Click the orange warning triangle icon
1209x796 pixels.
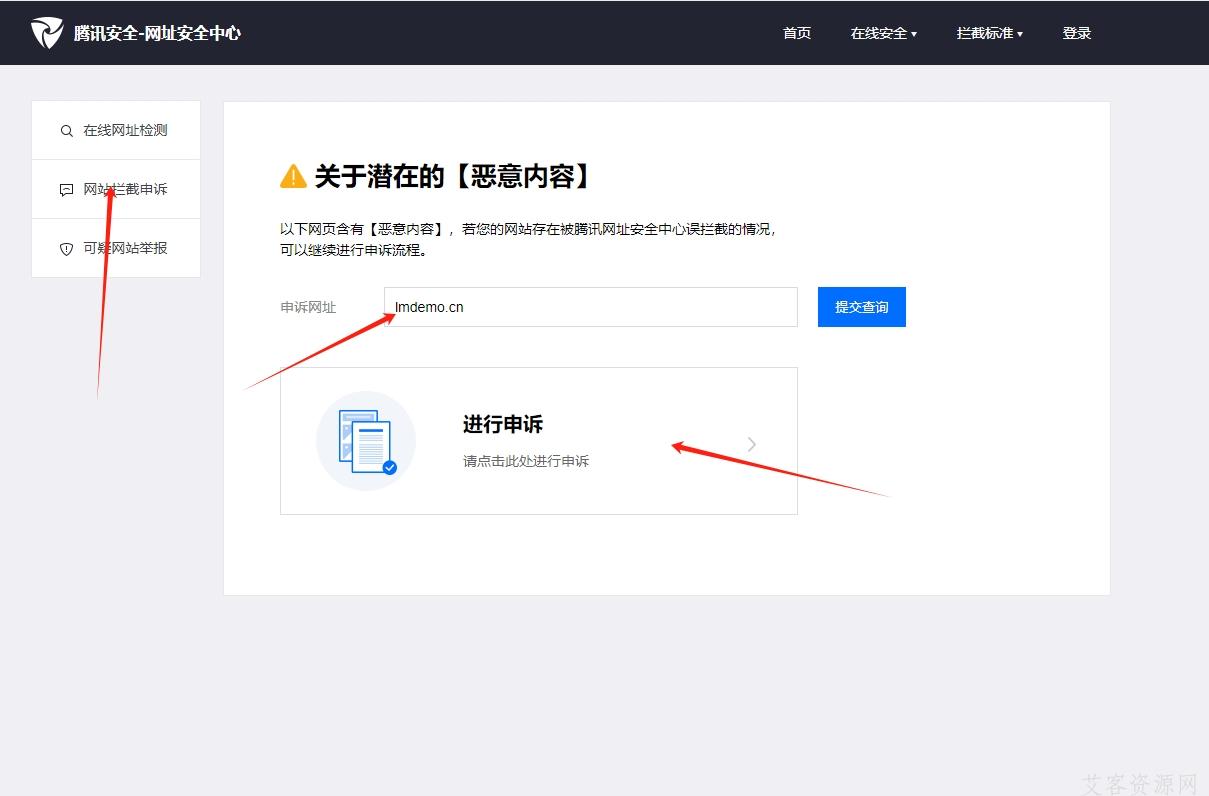293,177
